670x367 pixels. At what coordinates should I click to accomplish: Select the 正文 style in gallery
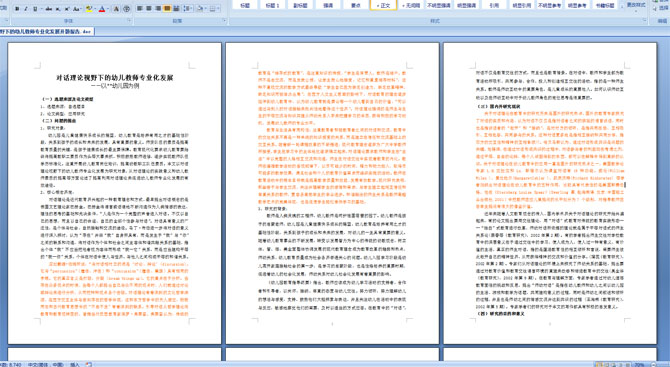pos(384,6)
